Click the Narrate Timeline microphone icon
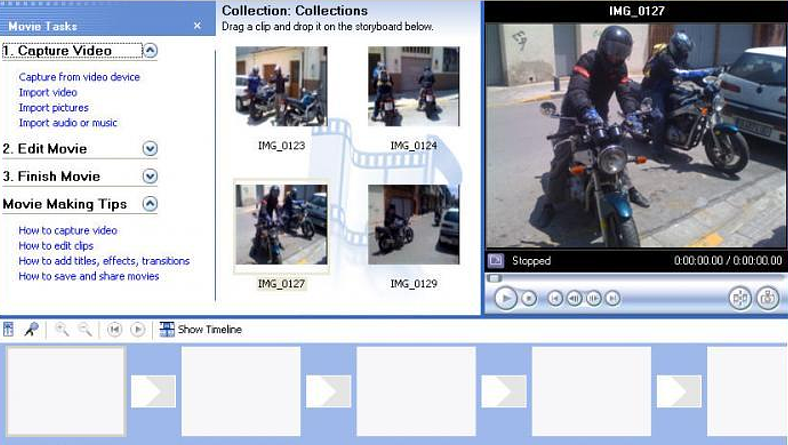Viewport: 788px width, 445px height. (31, 329)
